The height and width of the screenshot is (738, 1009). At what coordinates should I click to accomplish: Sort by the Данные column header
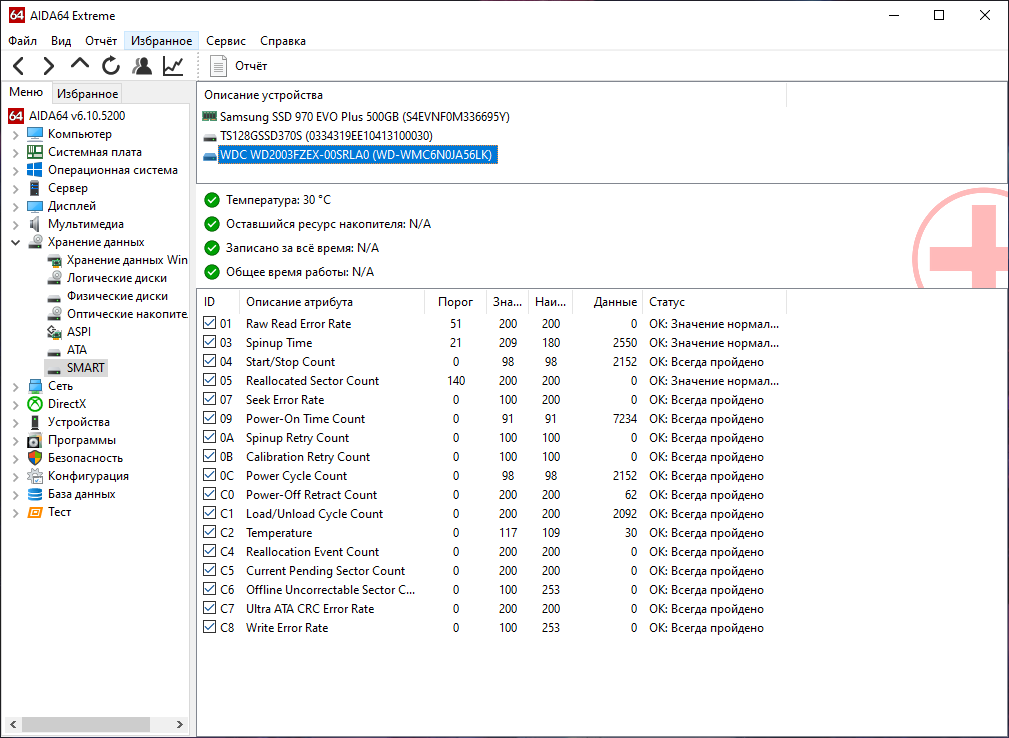pyautogui.click(x=607, y=302)
